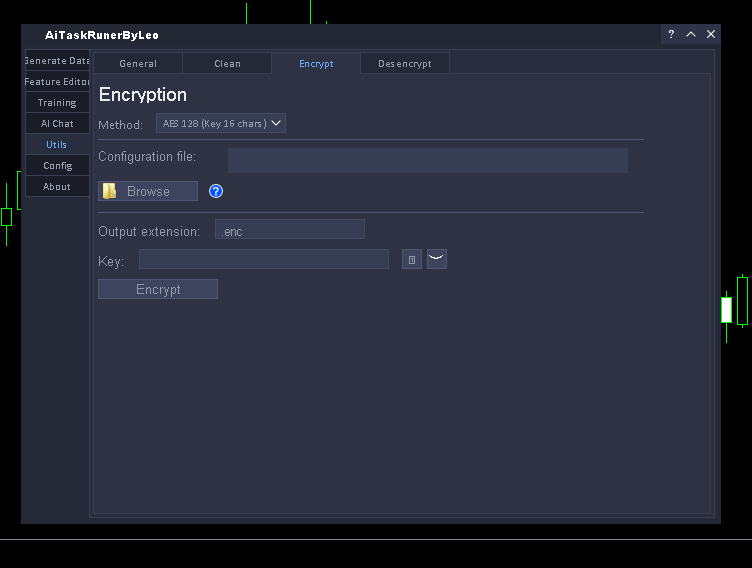Viewport: 752px width, 568px height.
Task: Click the Browse button with folder icon
Action: pos(148,191)
